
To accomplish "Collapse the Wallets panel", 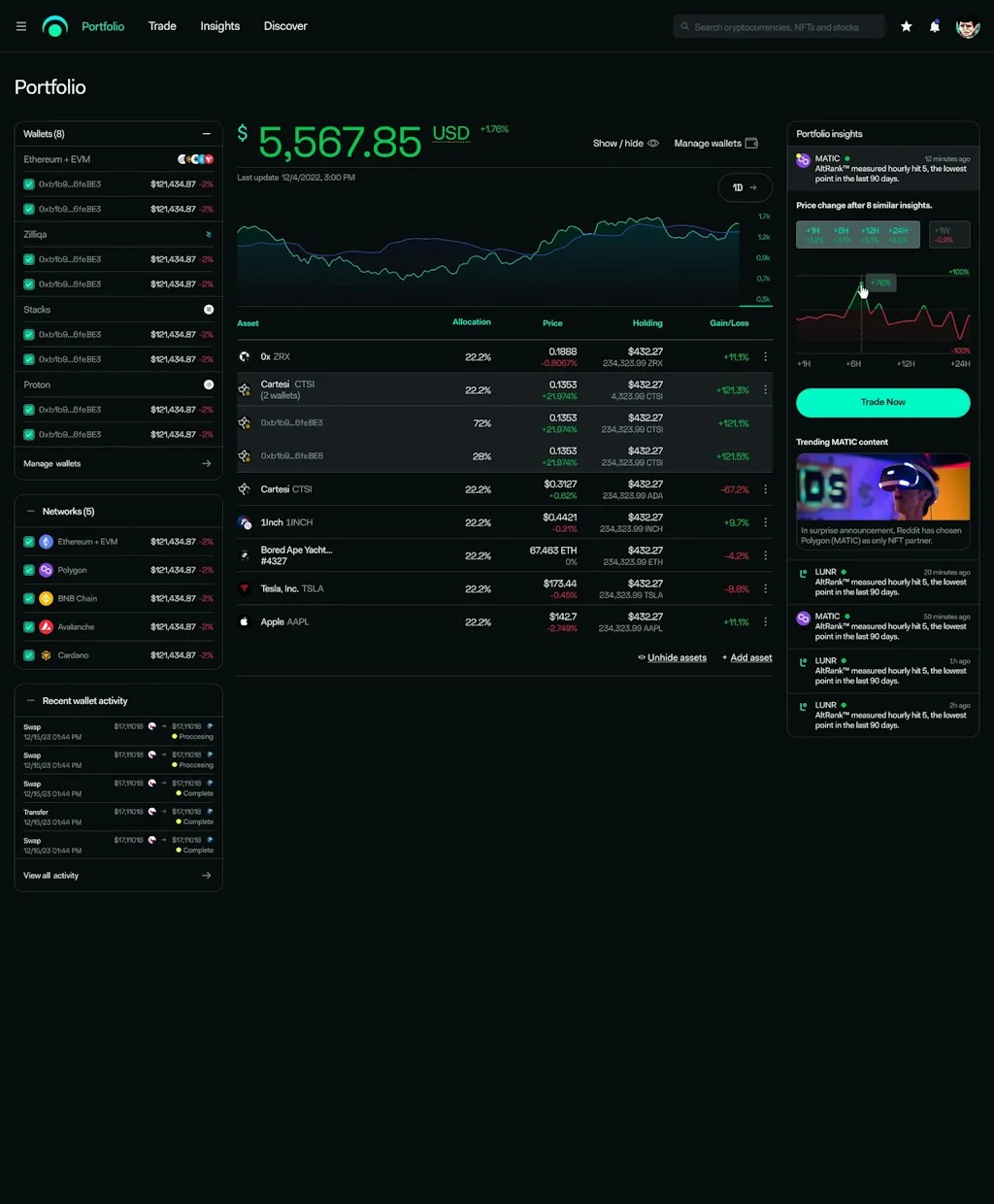I will pos(206,133).
